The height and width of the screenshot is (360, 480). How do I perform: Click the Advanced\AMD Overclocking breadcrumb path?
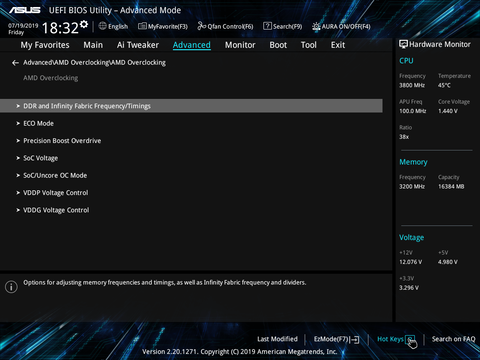click(94, 62)
